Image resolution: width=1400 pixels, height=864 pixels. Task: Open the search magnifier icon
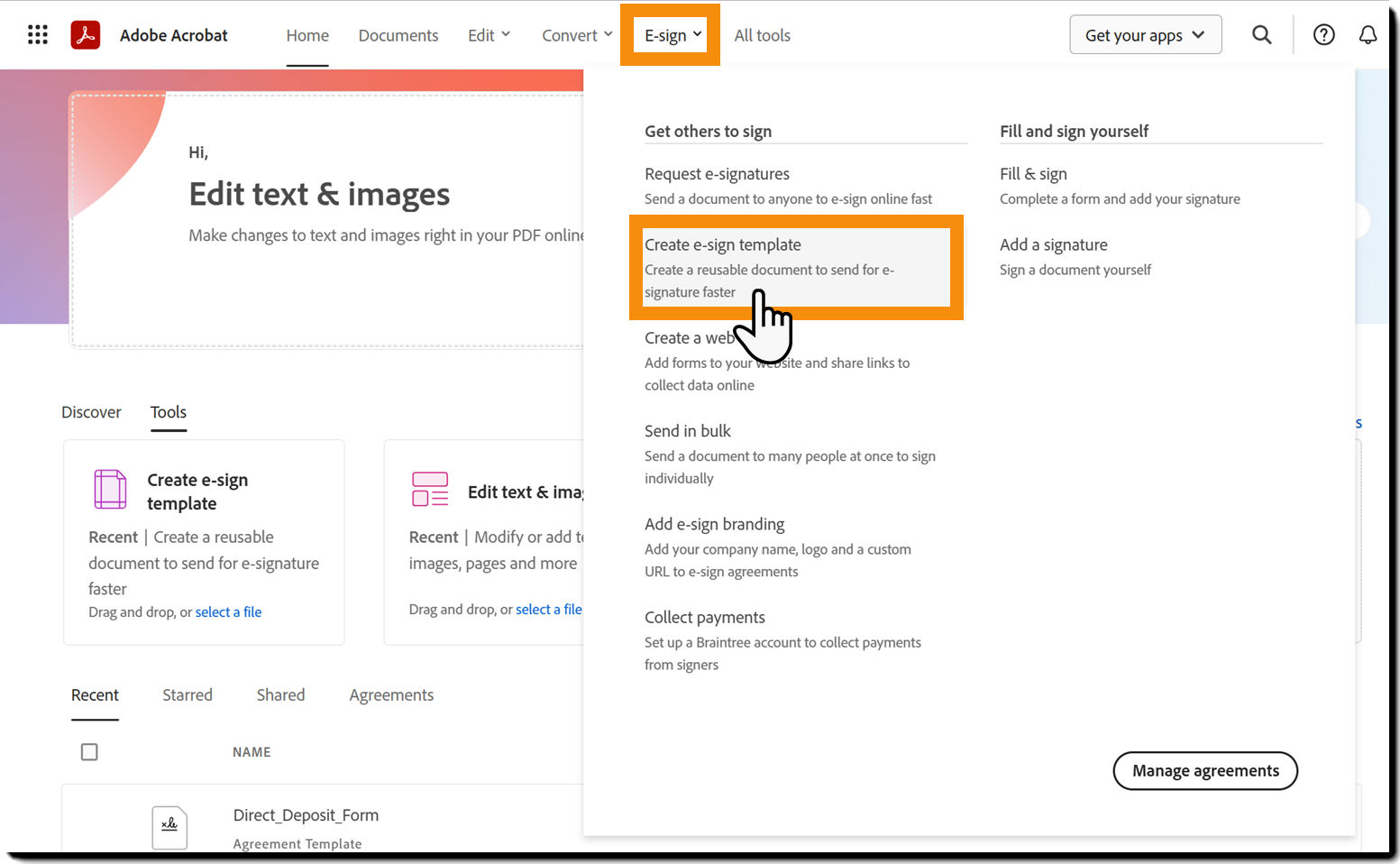1262,35
